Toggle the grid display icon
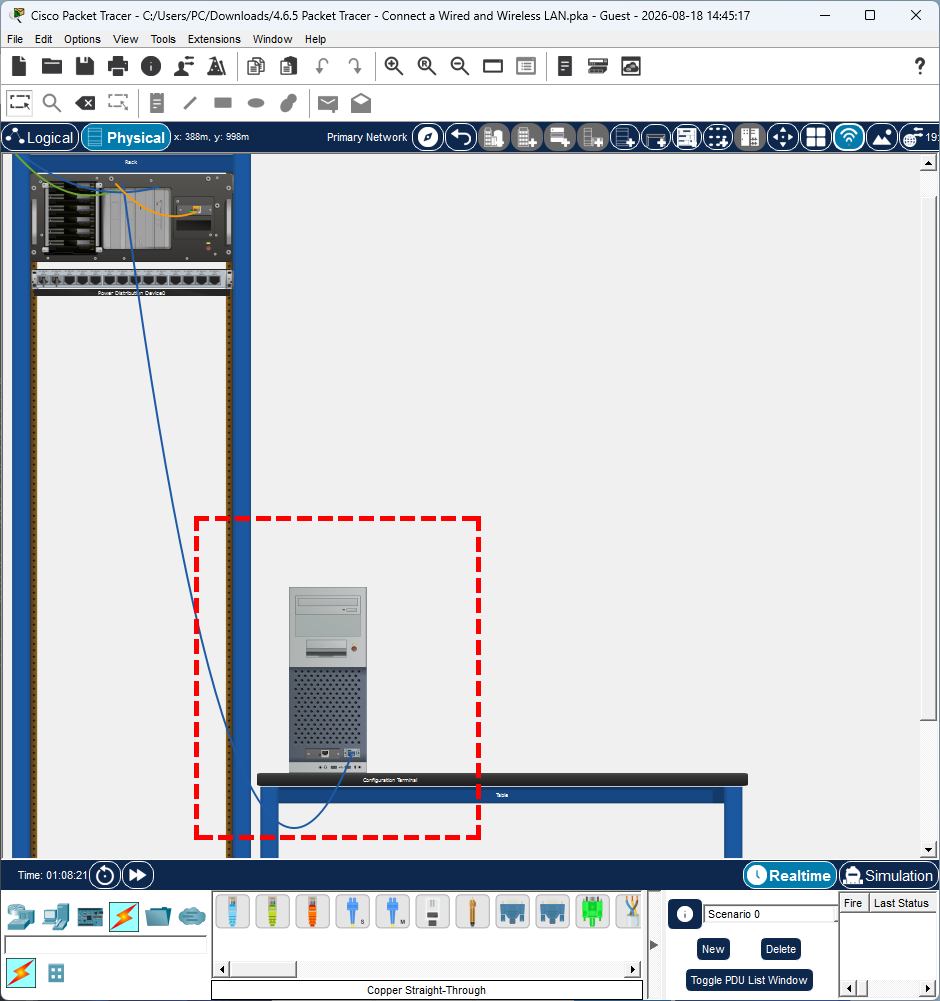The height and width of the screenshot is (1001, 940). point(816,137)
